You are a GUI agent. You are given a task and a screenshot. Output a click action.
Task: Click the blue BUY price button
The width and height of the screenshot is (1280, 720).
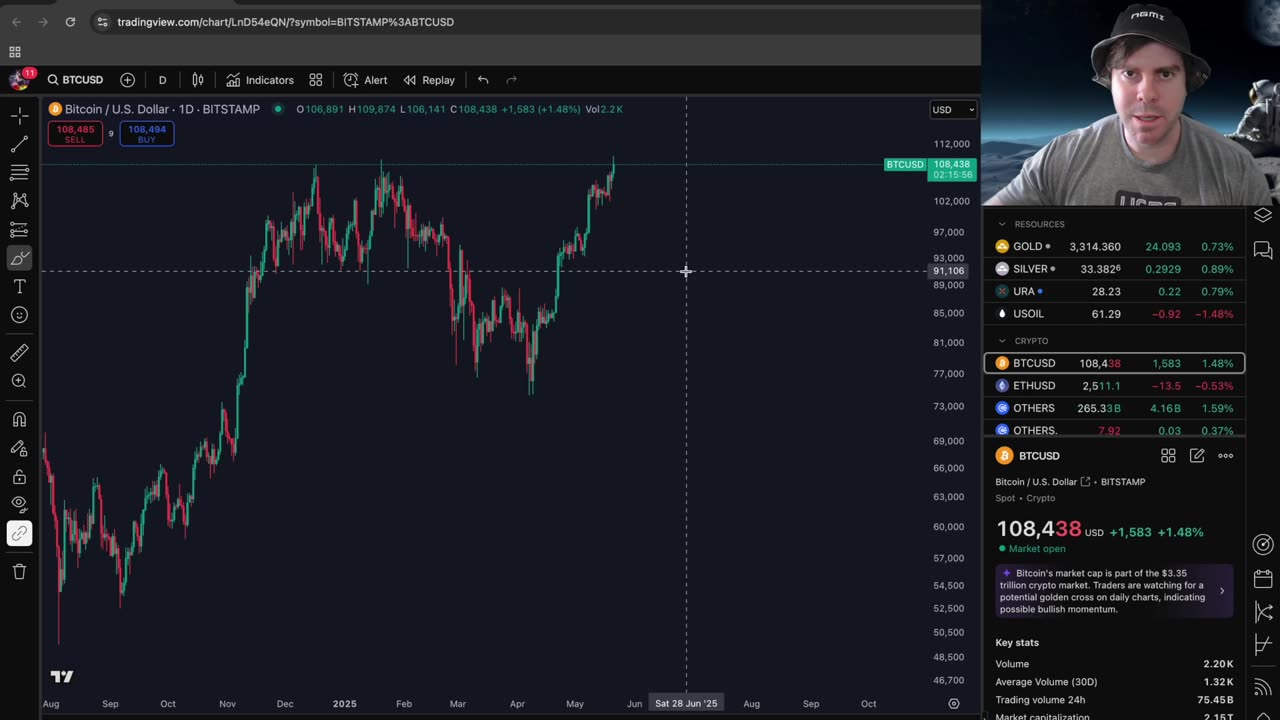click(x=147, y=134)
